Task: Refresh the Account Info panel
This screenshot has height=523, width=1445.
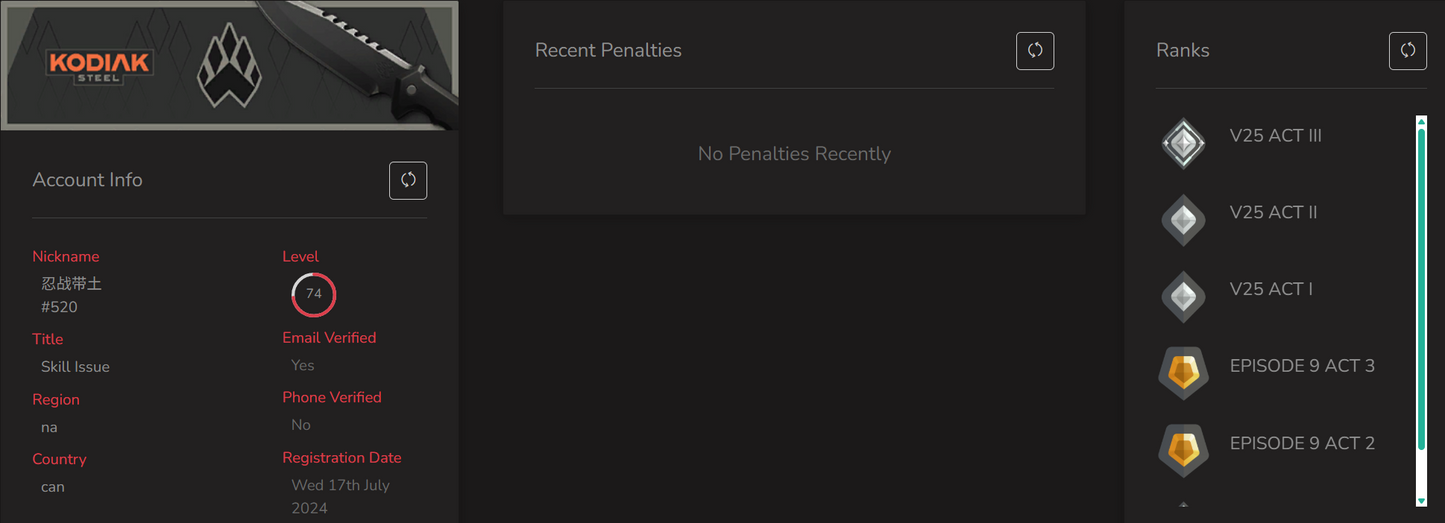Action: click(408, 180)
